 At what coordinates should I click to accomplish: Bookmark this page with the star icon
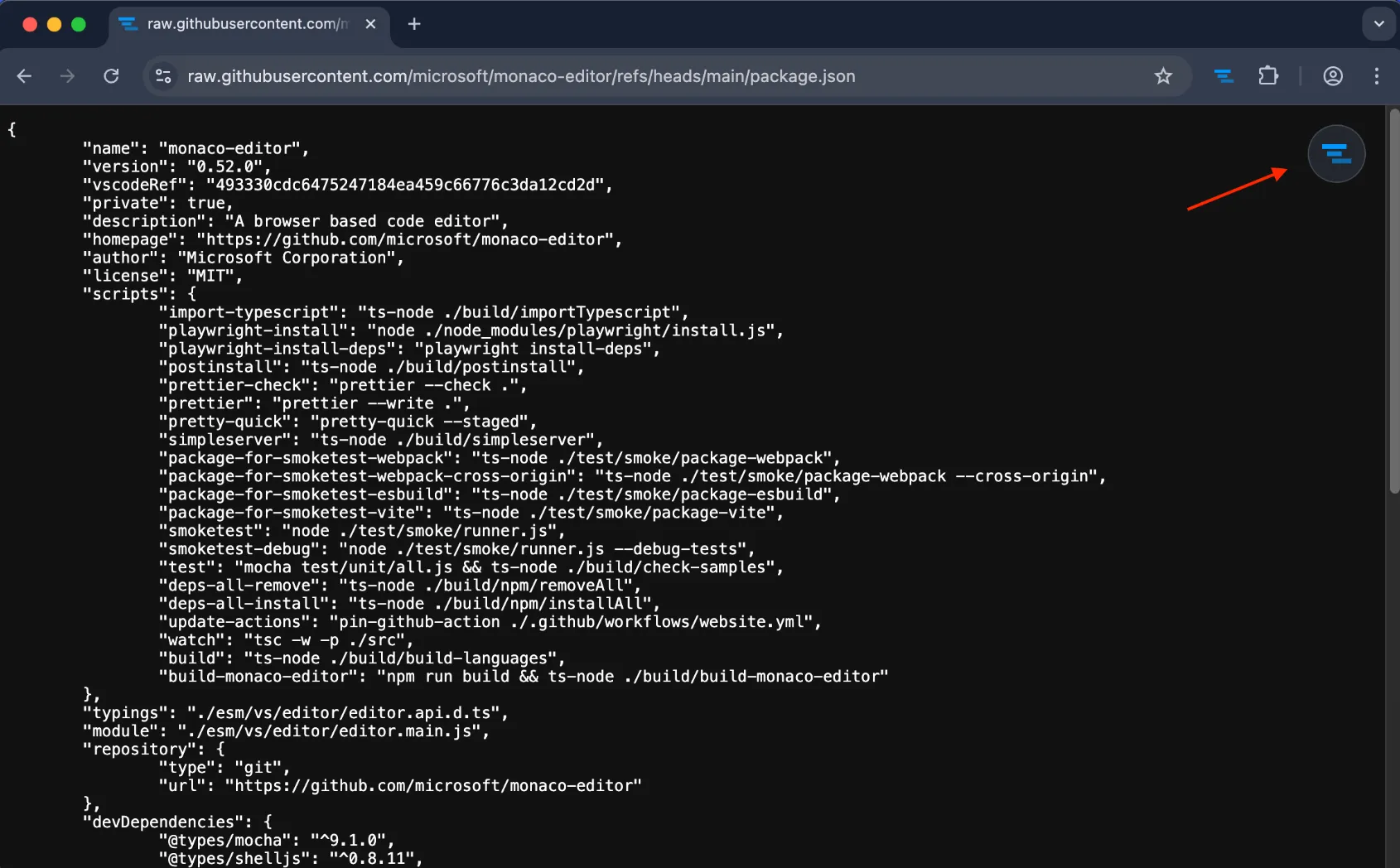pos(1163,76)
